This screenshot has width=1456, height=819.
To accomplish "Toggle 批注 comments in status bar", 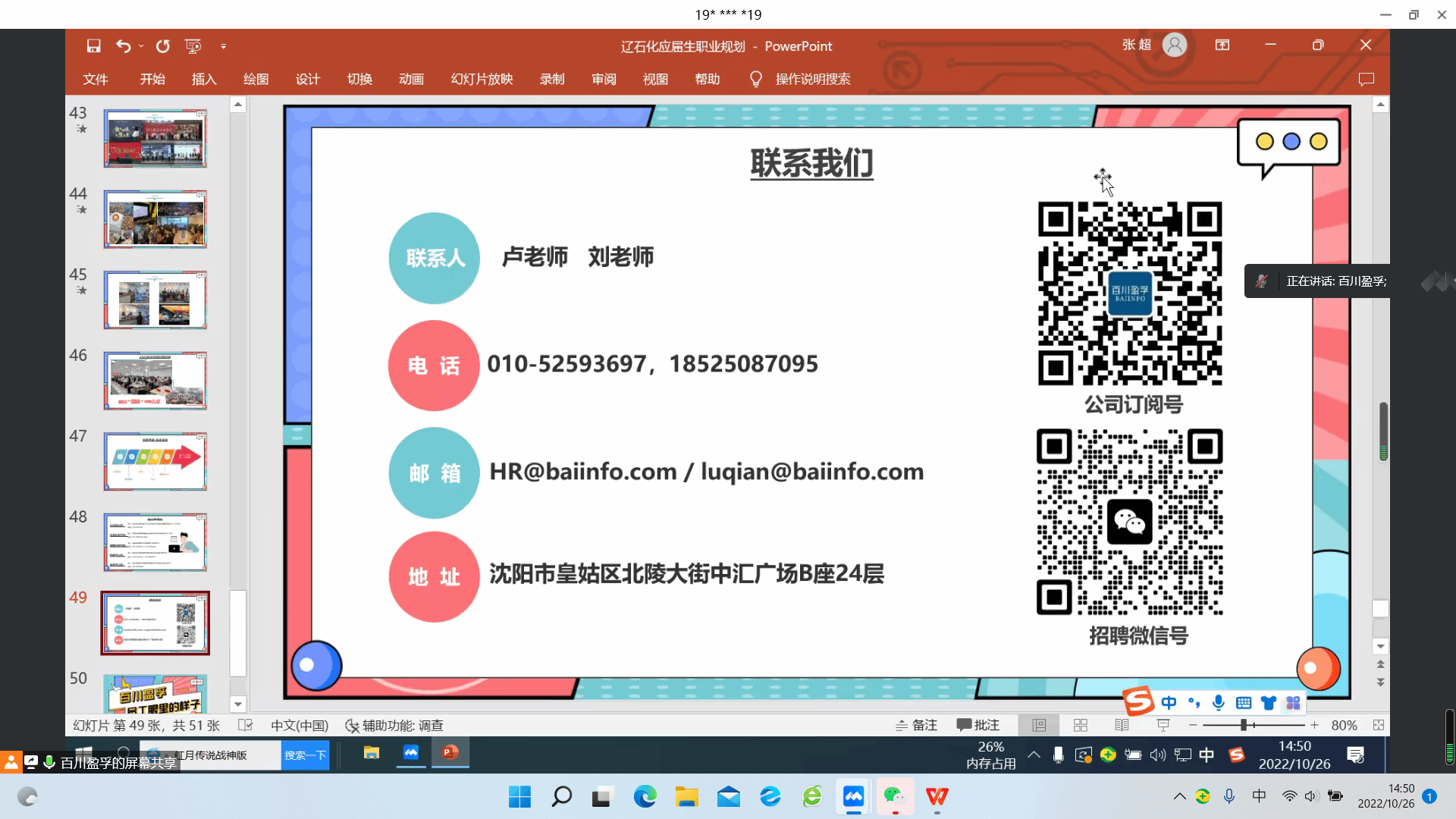I will pyautogui.click(x=978, y=726).
